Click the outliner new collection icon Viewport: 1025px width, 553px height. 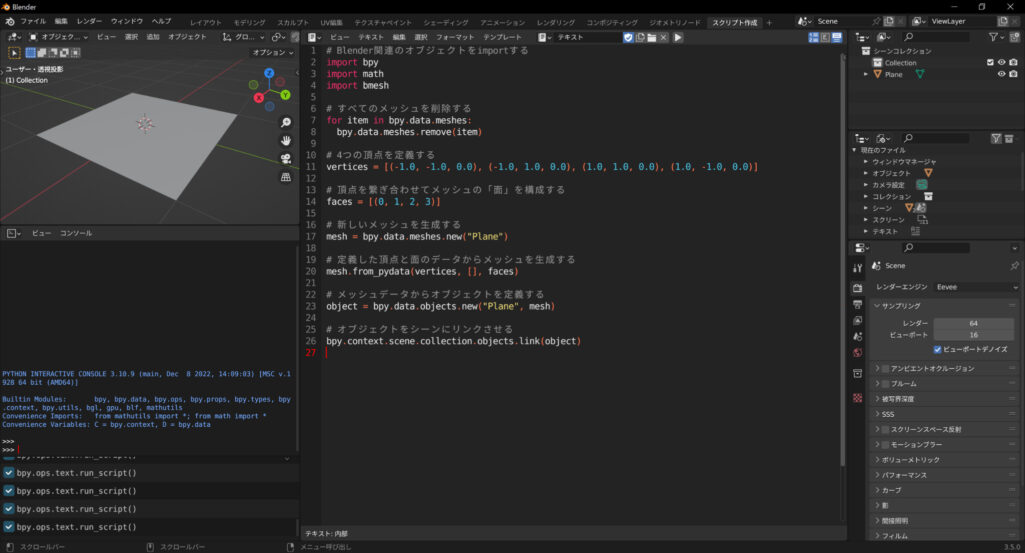[1015, 37]
